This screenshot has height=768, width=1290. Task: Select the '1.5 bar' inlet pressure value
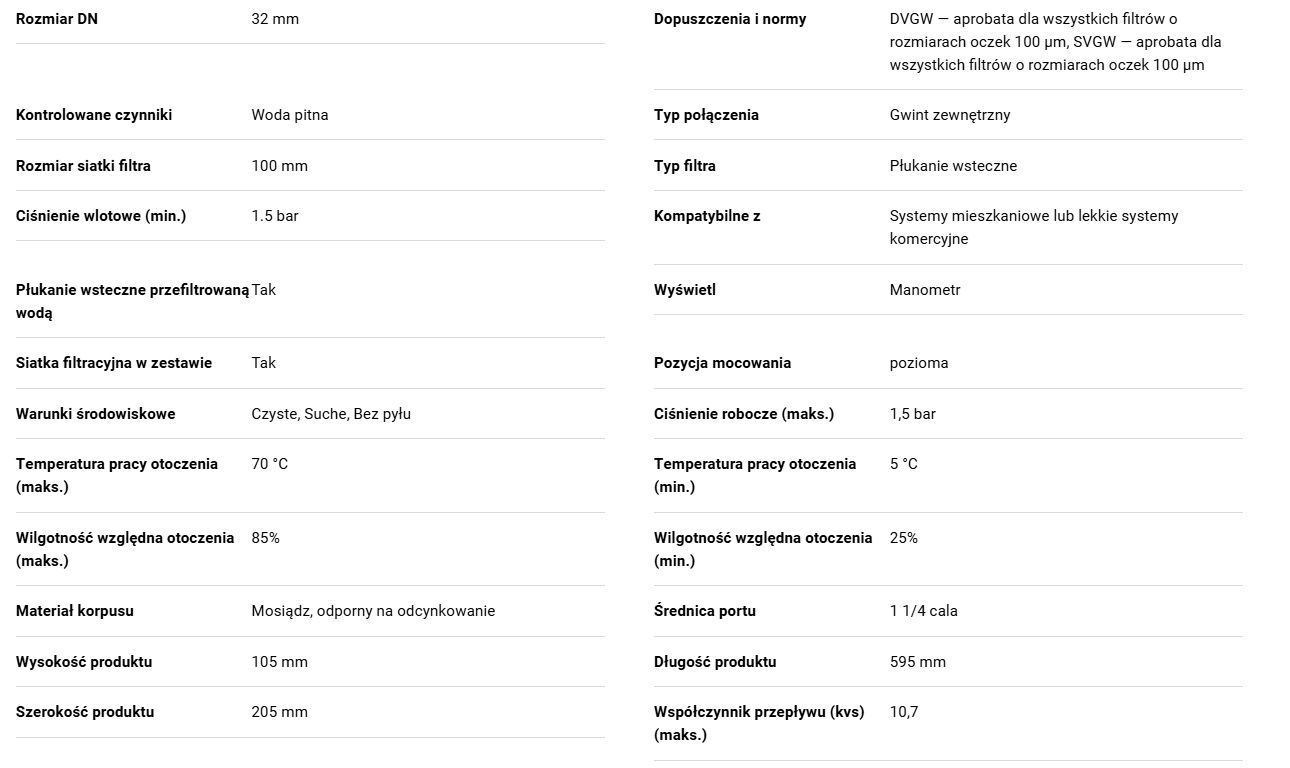(x=275, y=216)
